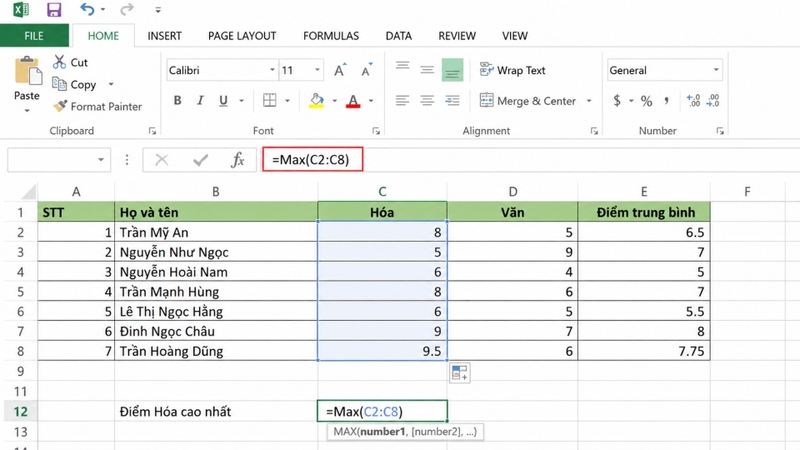Screen dimensions: 800x450
Task: Increase font size with larger A icon
Action: tap(340, 70)
